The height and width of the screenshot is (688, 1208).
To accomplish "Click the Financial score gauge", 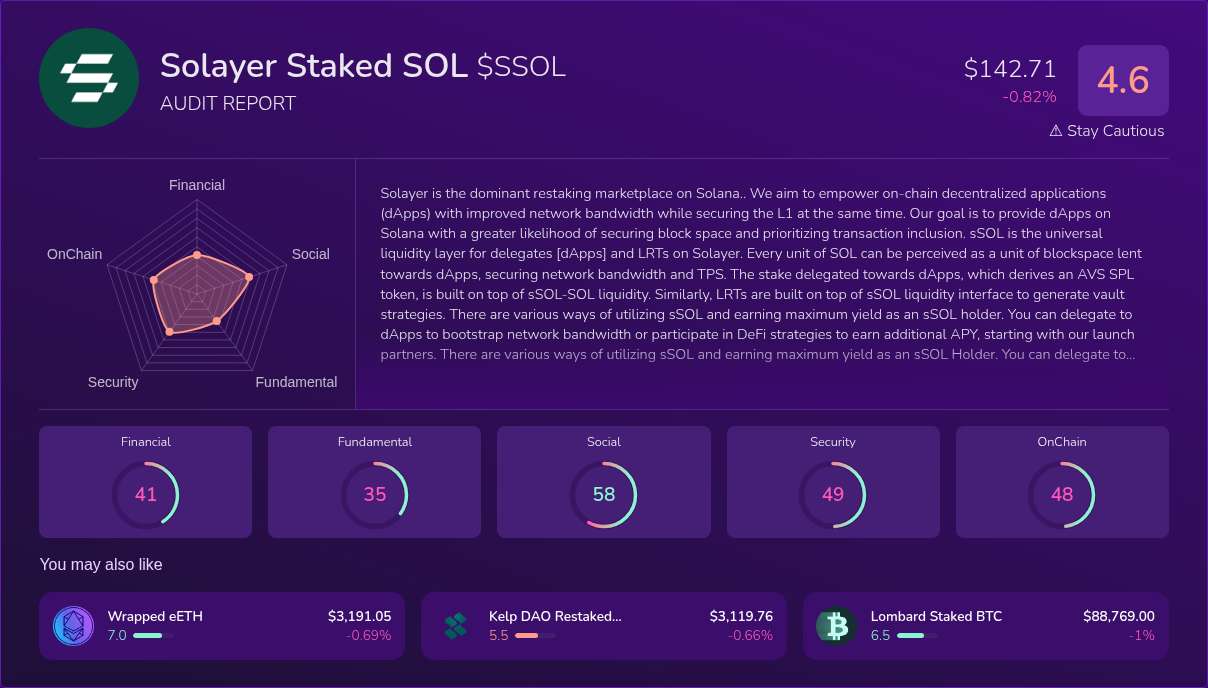I will [x=146, y=494].
